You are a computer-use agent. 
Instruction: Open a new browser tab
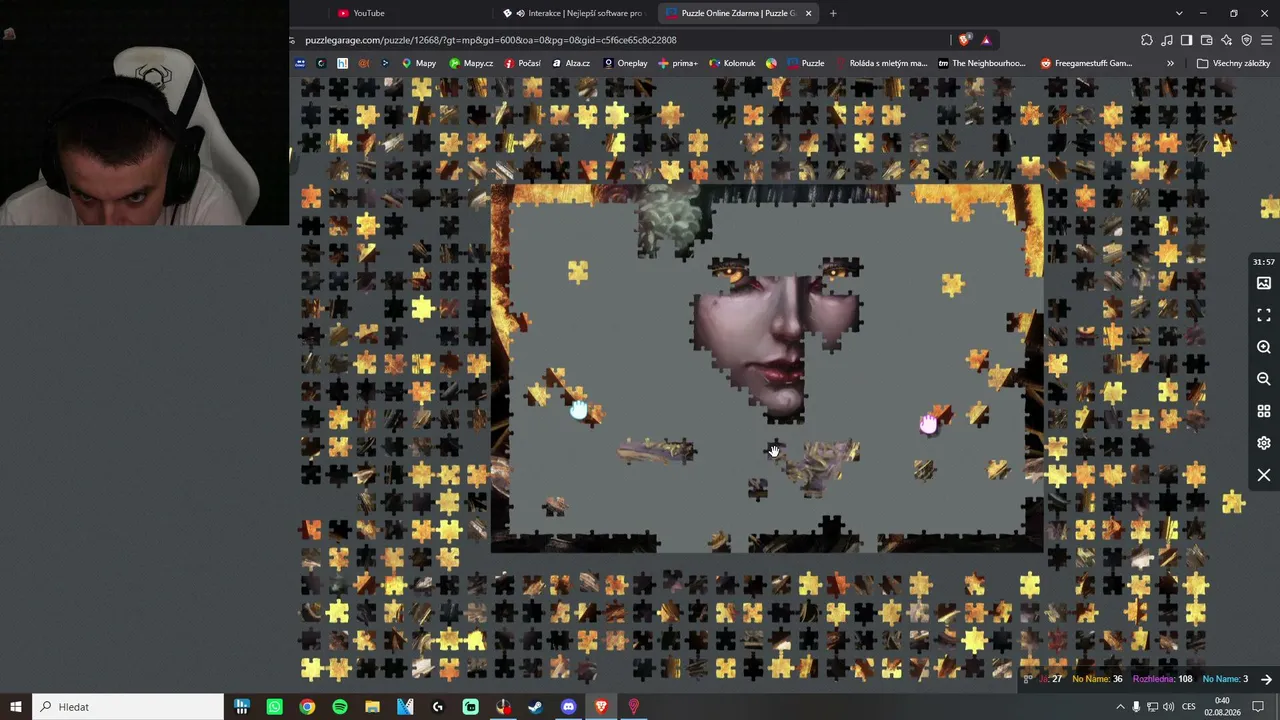(833, 13)
